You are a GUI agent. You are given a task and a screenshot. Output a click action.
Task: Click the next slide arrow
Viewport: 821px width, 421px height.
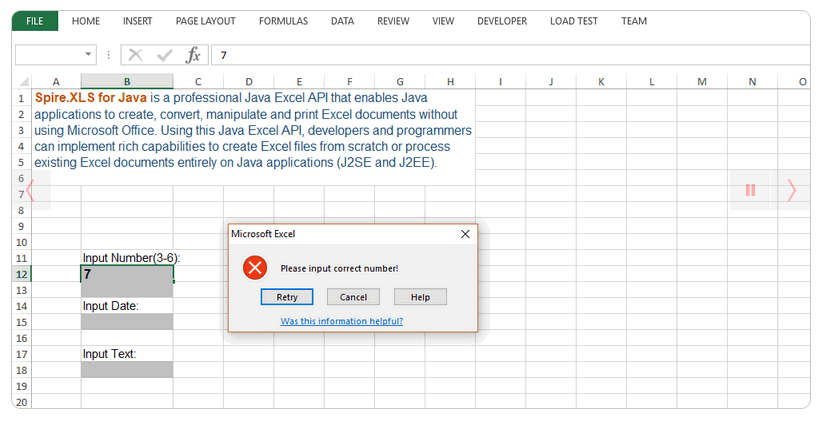click(x=792, y=190)
